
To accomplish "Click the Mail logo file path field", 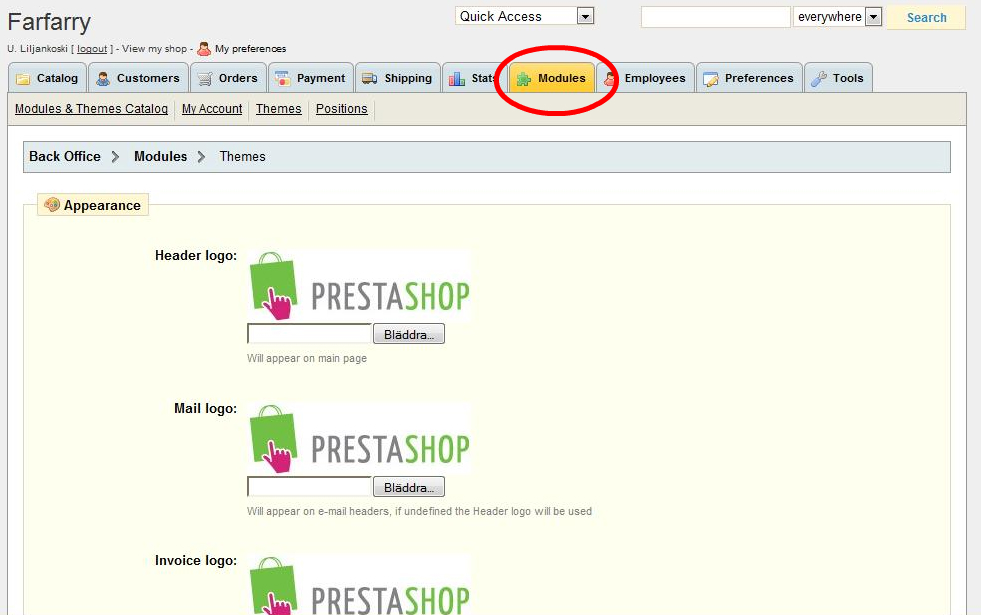I will (310, 487).
